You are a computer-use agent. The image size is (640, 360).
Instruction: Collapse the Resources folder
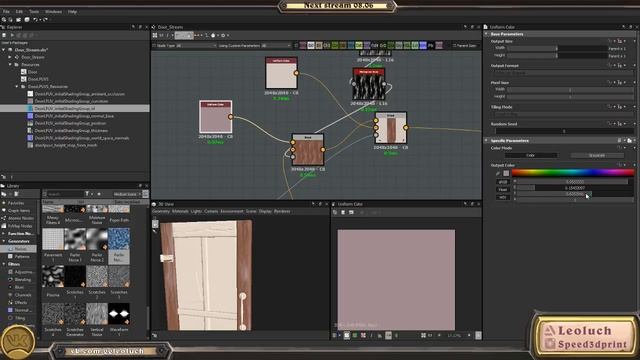click(x=10, y=64)
